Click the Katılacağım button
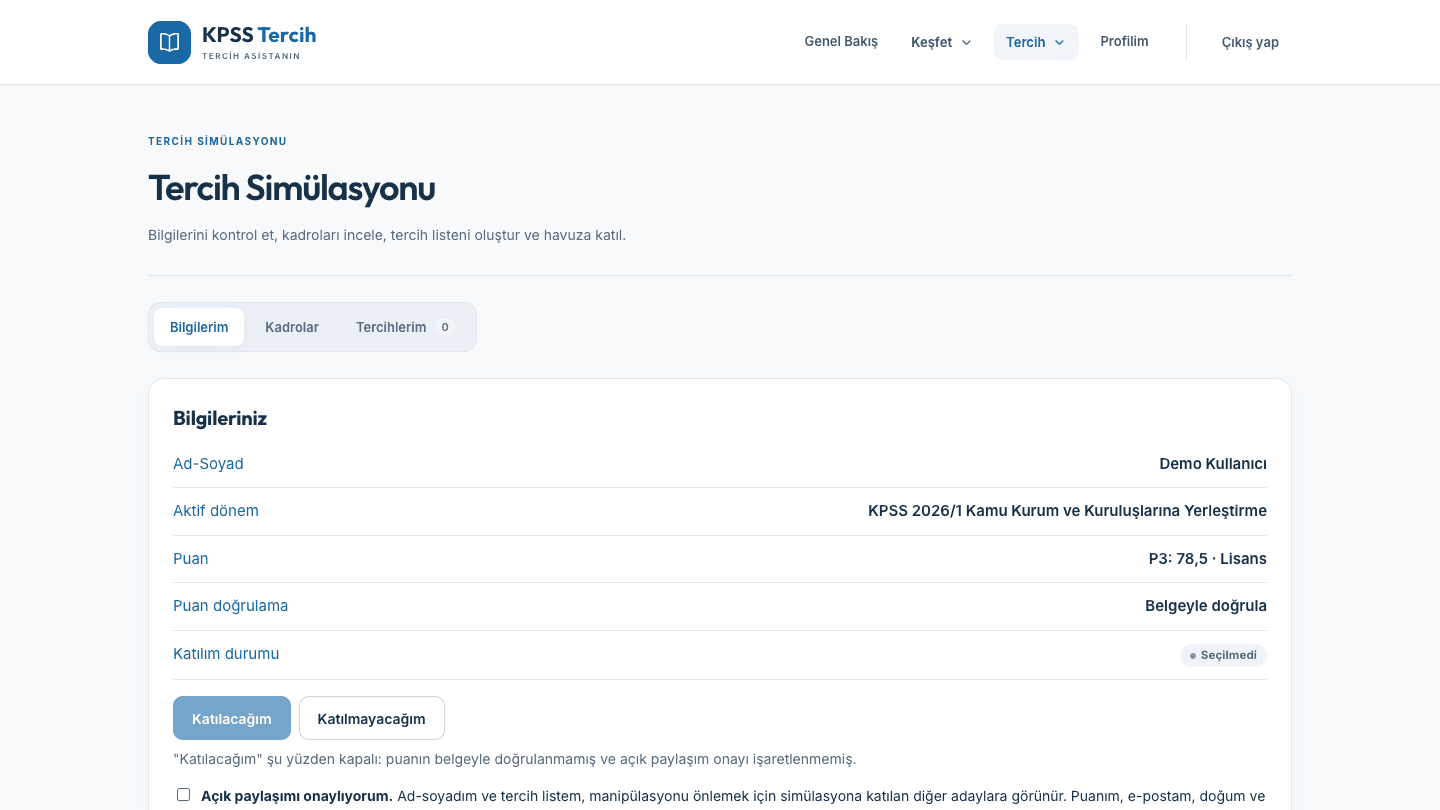1440x810 pixels. coord(232,718)
